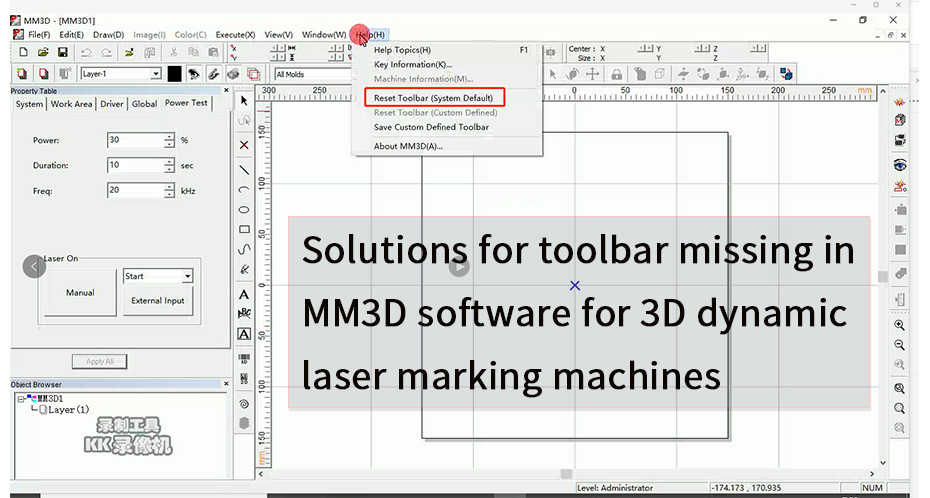The height and width of the screenshot is (498, 930).
Task: Switch to the System tab
Action: (x=29, y=104)
